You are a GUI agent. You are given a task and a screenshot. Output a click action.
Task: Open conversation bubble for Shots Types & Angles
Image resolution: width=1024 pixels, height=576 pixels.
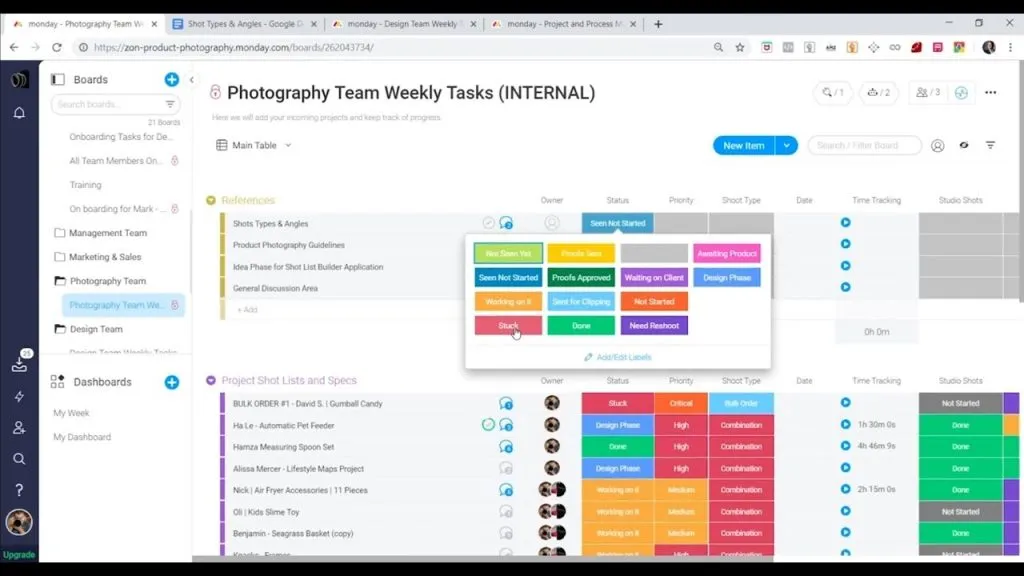coord(506,224)
